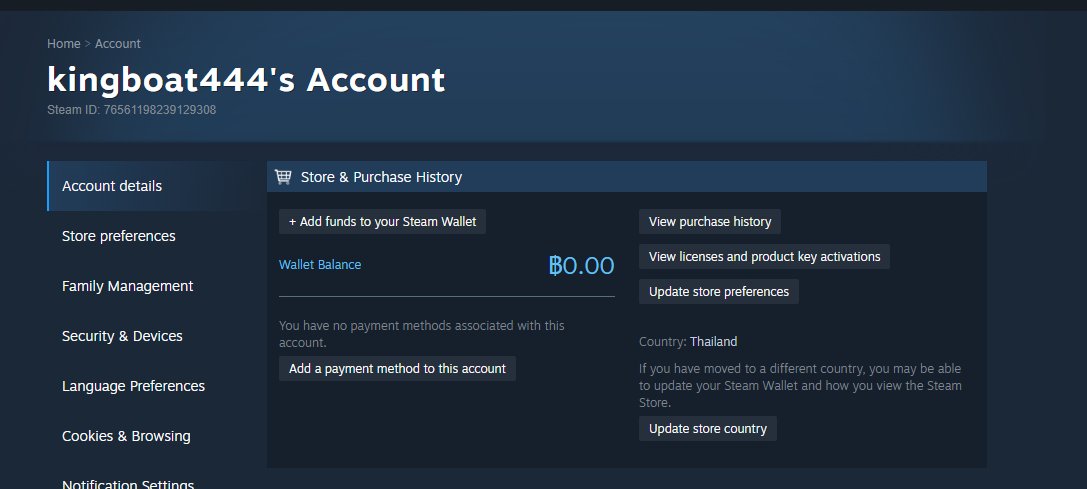Open Notification Settings in sidebar
The height and width of the screenshot is (489, 1087).
[128, 484]
